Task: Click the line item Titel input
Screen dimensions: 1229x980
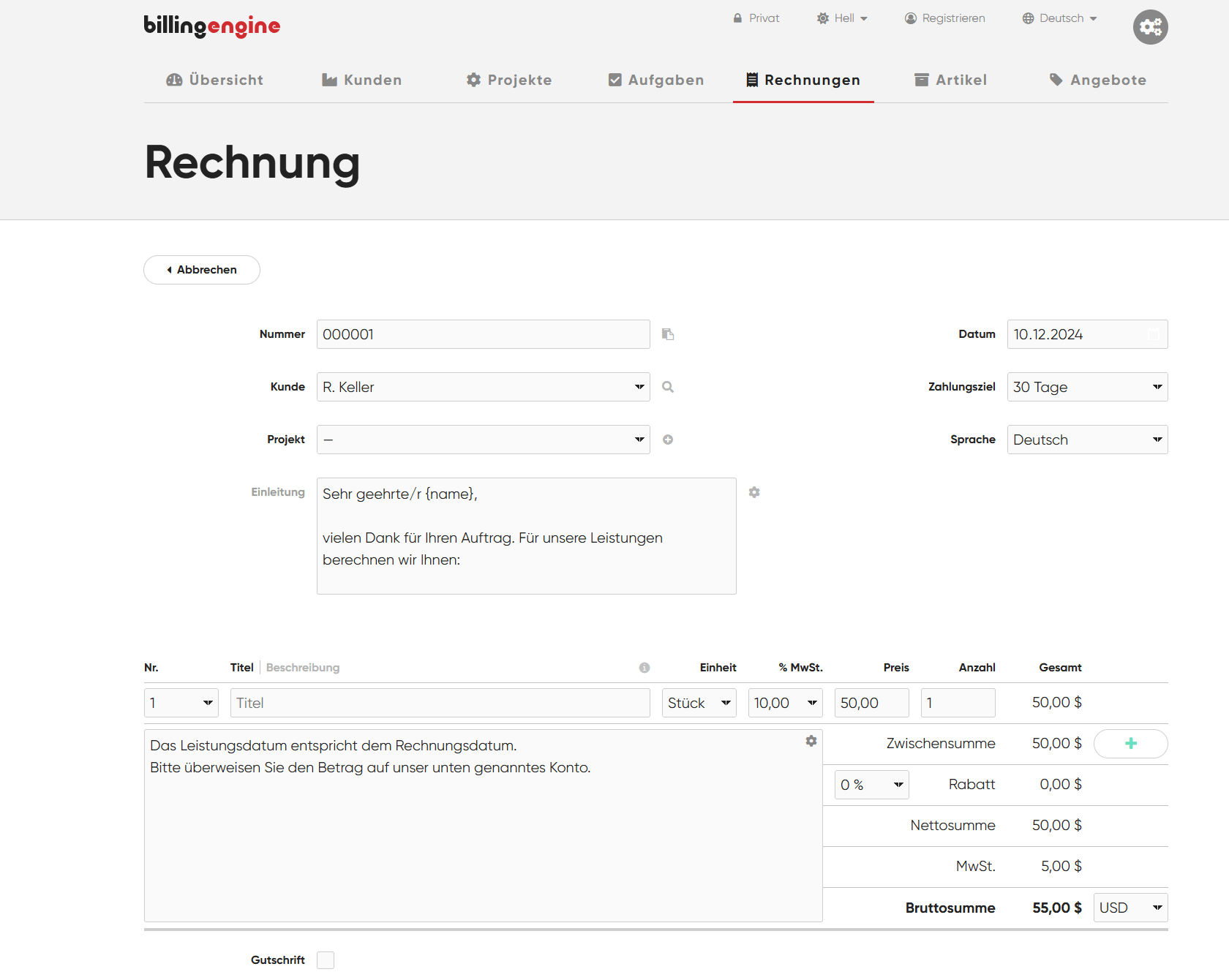Action: (x=440, y=703)
